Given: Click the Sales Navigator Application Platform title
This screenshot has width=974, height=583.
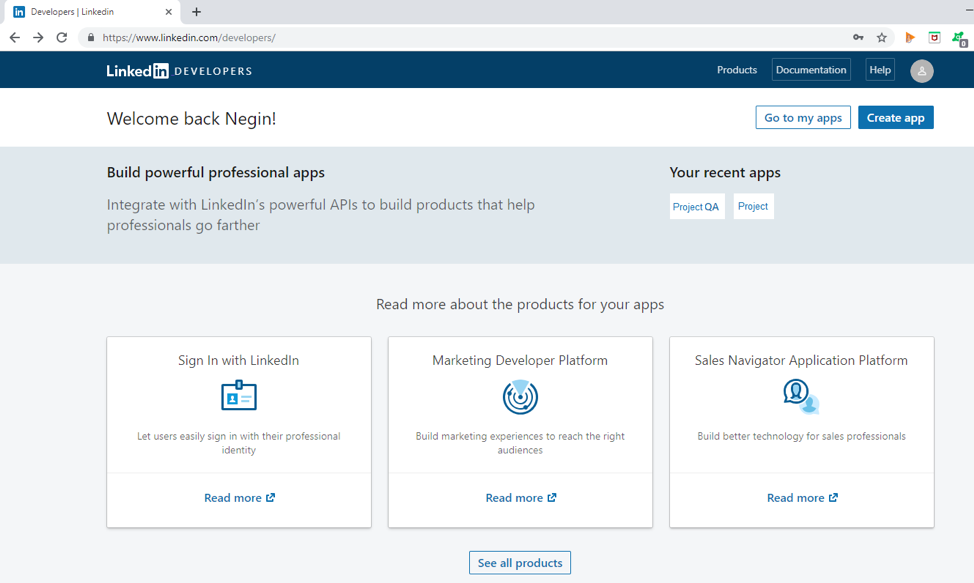Looking at the screenshot, I should tap(801, 360).
